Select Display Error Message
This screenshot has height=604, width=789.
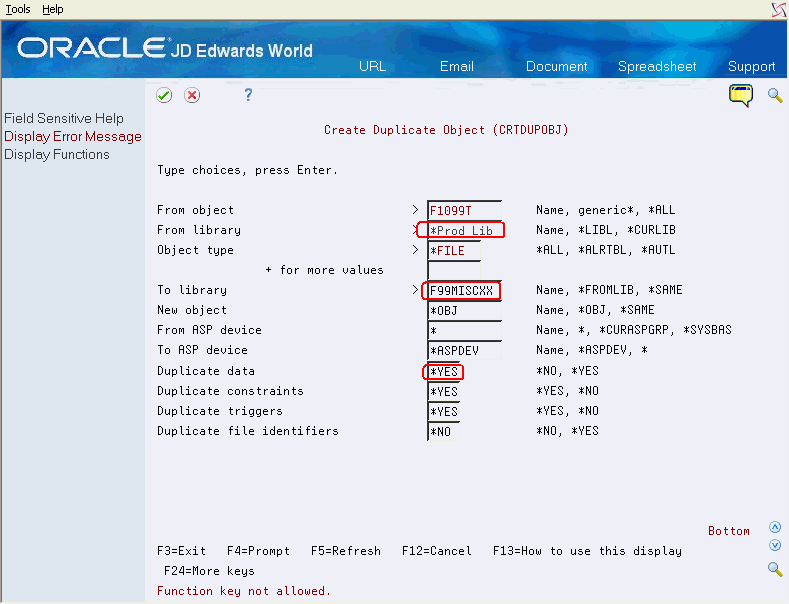coord(73,136)
